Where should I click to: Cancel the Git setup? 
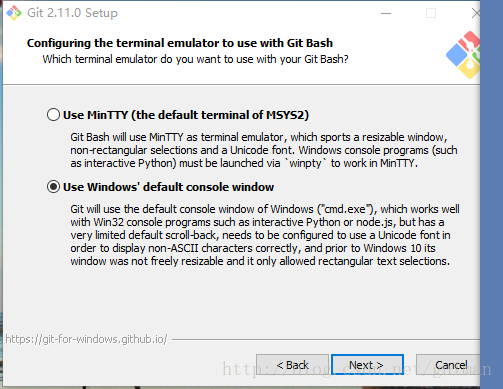point(448,365)
